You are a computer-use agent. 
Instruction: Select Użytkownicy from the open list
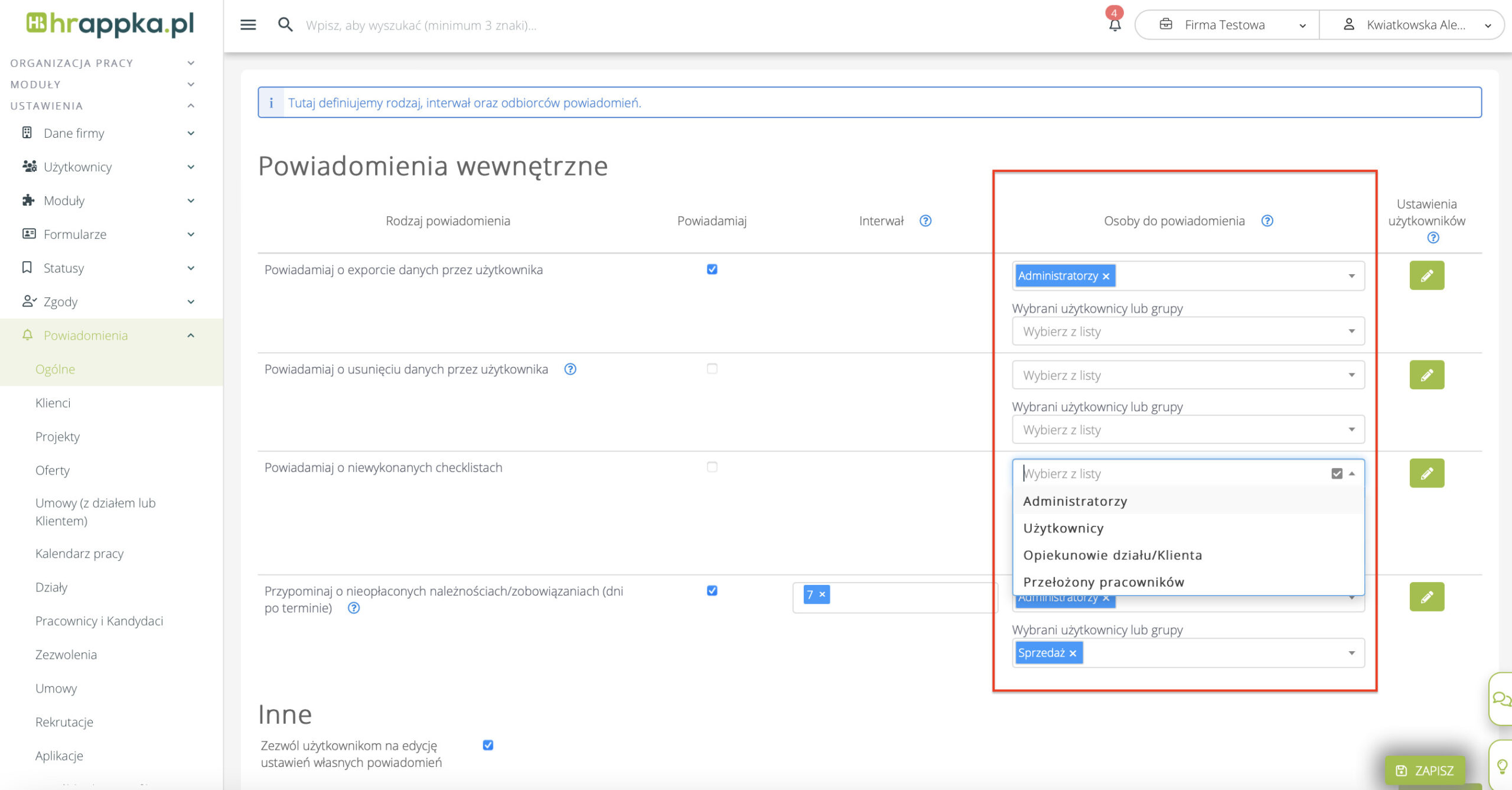pos(1063,528)
